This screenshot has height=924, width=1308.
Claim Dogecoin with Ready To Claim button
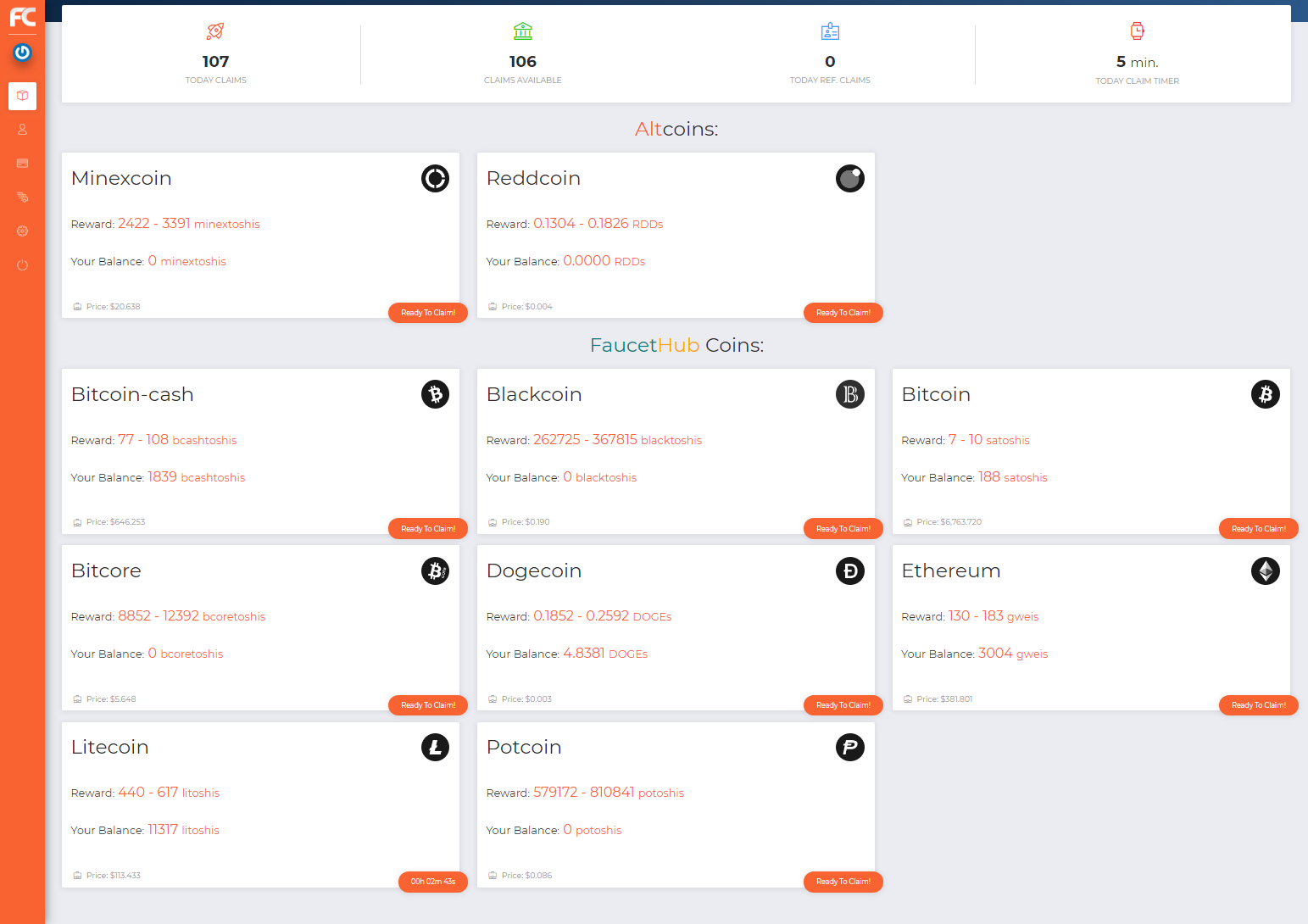tap(843, 705)
